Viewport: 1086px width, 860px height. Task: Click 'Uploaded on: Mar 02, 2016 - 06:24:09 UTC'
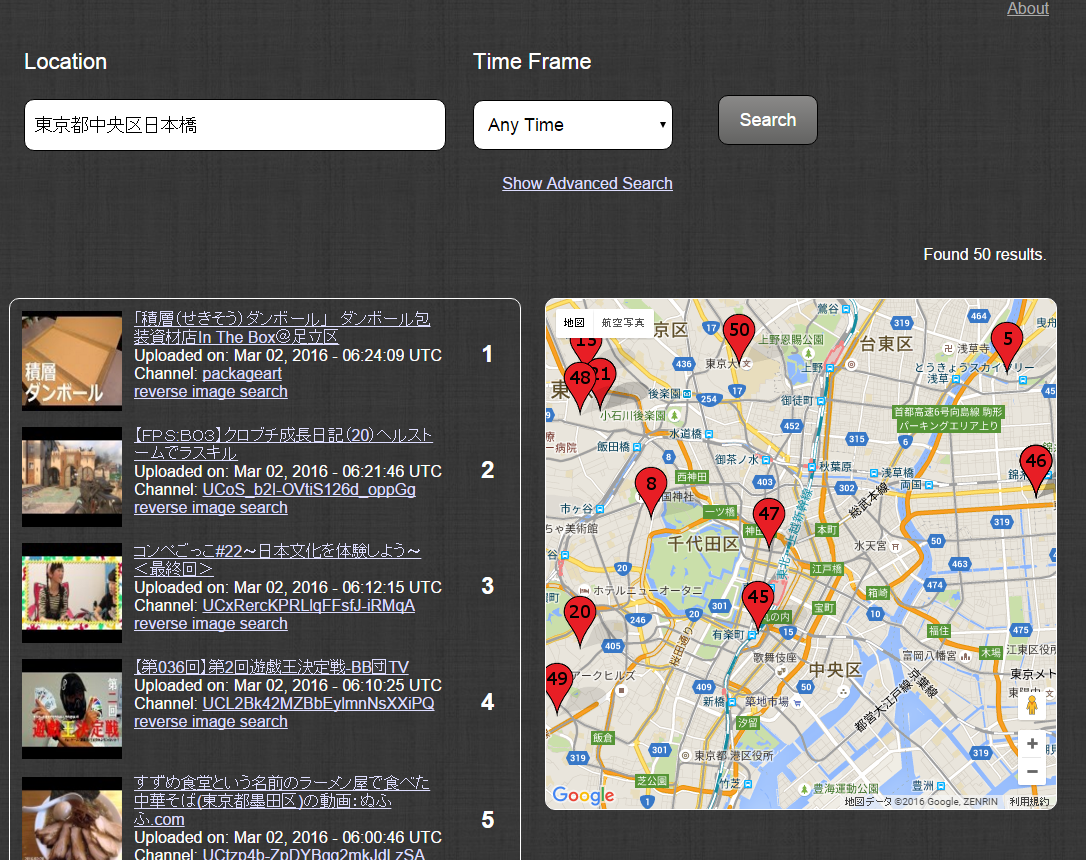(288, 356)
